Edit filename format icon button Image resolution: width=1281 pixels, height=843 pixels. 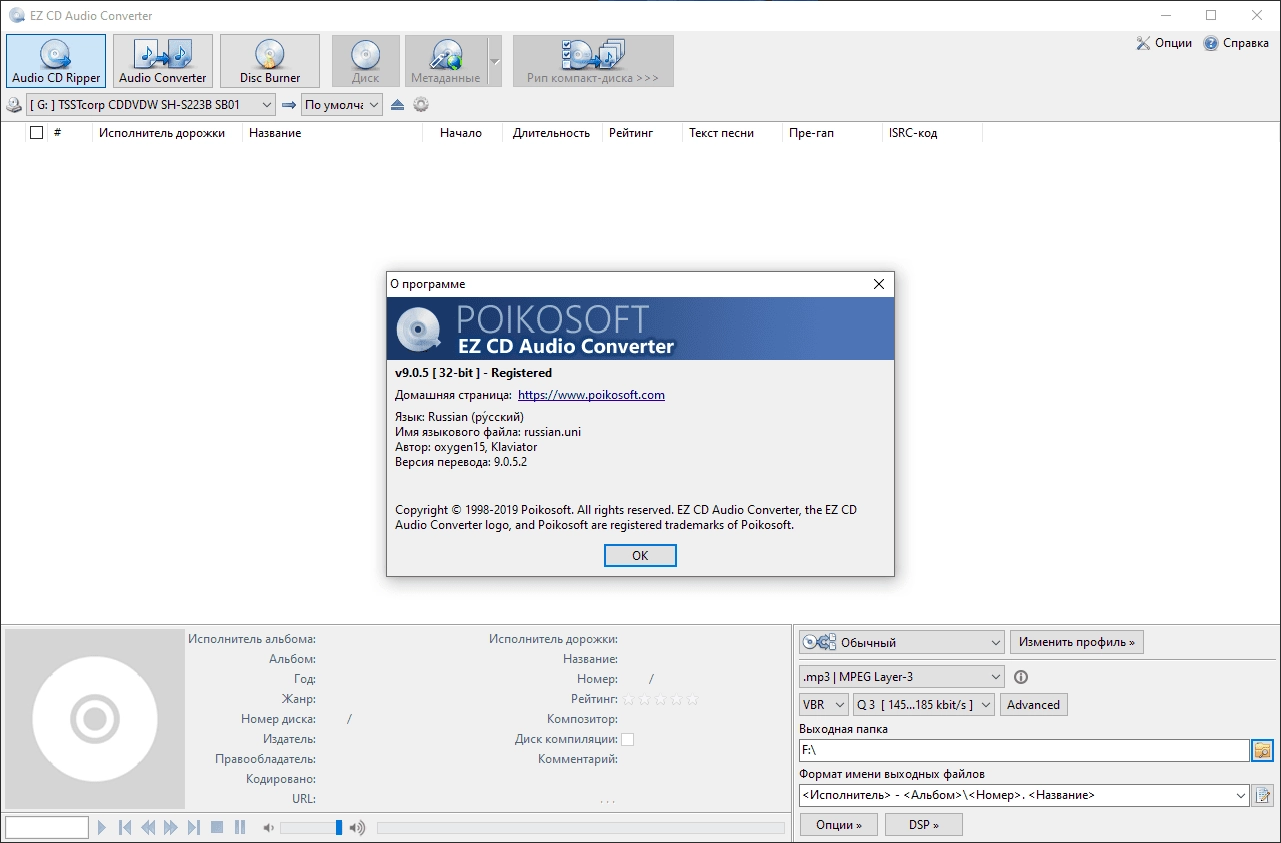[x=1263, y=796]
